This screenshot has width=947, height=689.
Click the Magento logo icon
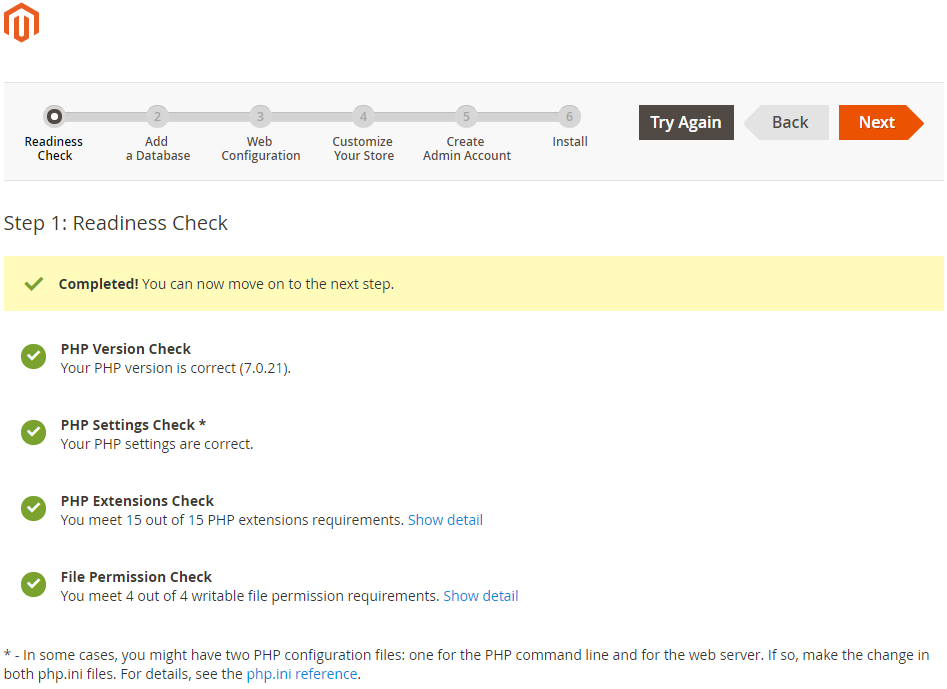21,22
